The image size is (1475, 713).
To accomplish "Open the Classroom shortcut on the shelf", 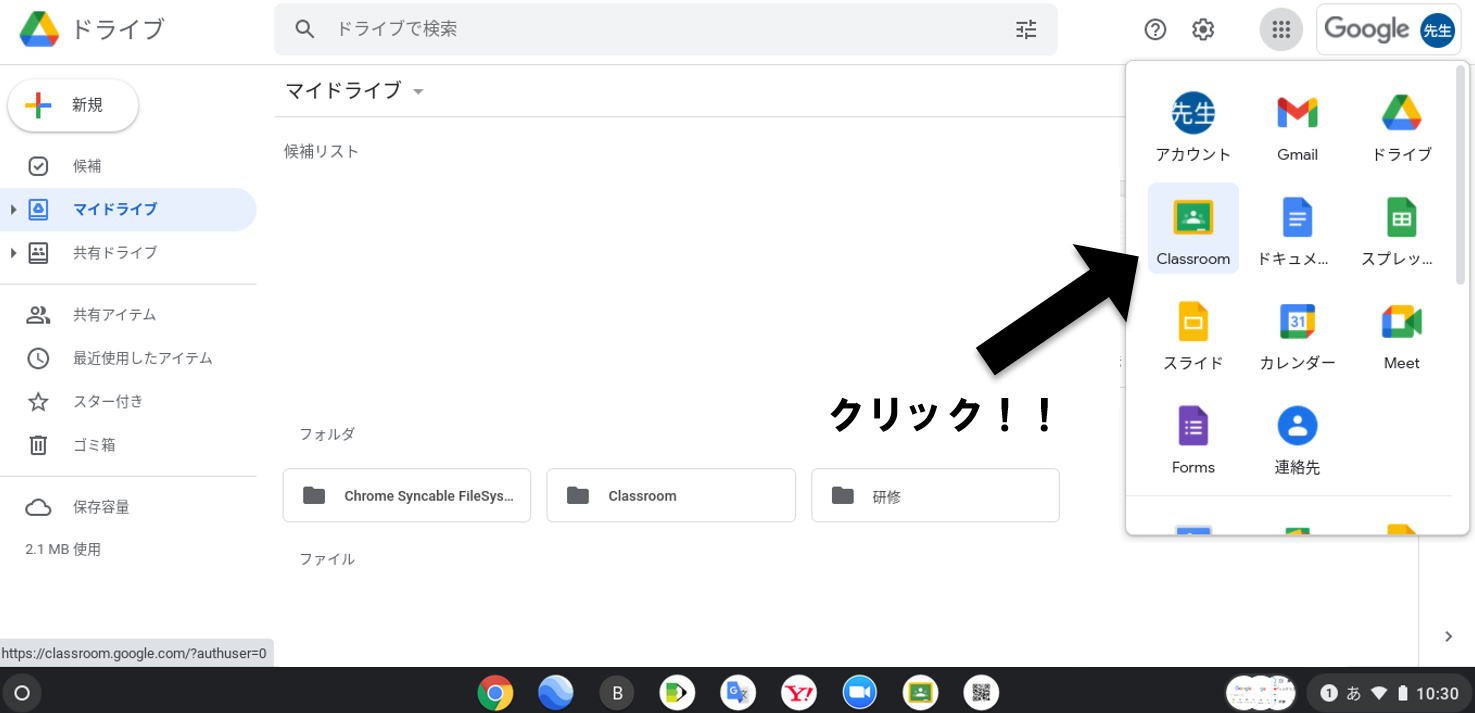I will (x=920, y=692).
